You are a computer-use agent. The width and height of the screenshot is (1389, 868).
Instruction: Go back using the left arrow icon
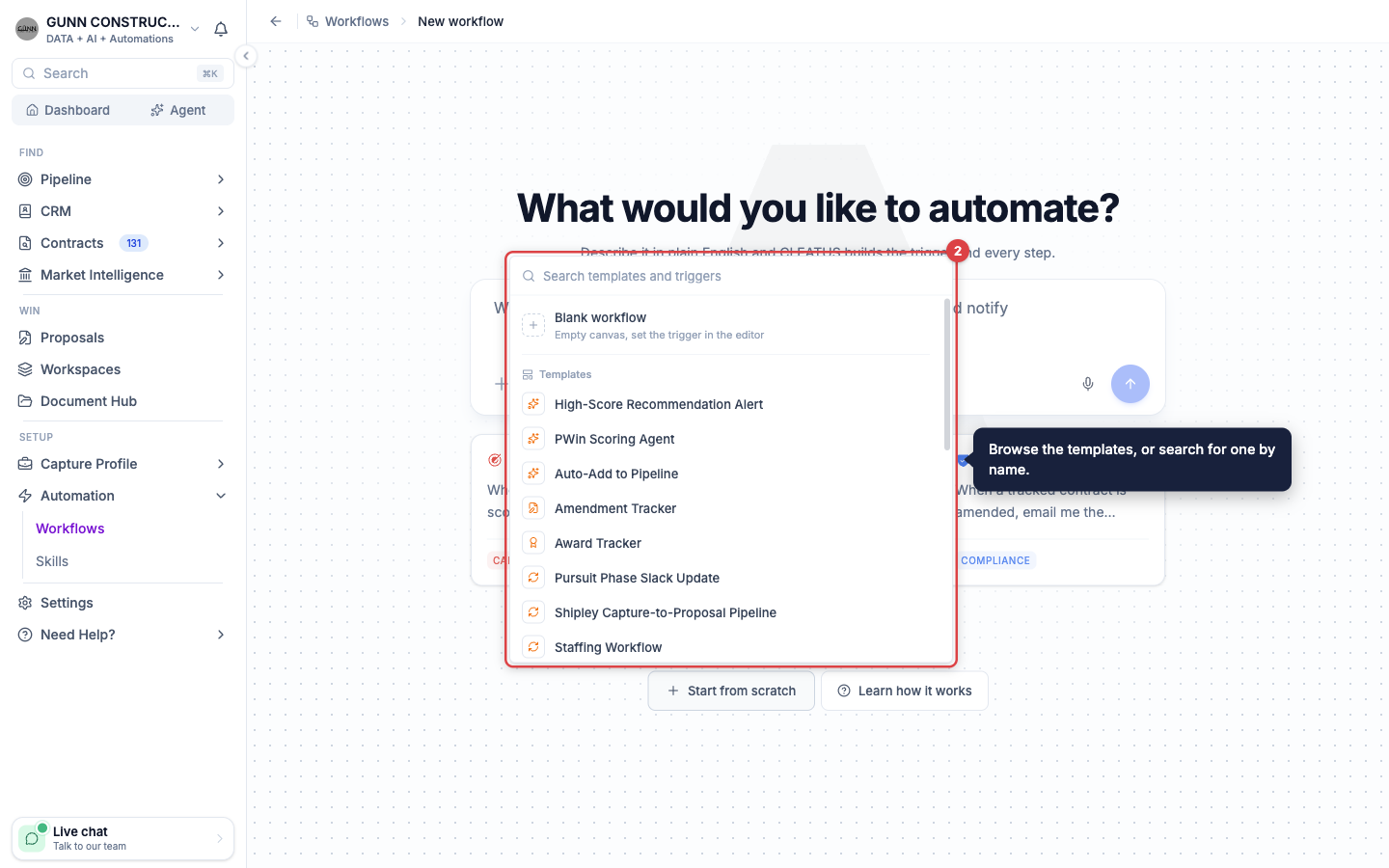click(x=276, y=21)
